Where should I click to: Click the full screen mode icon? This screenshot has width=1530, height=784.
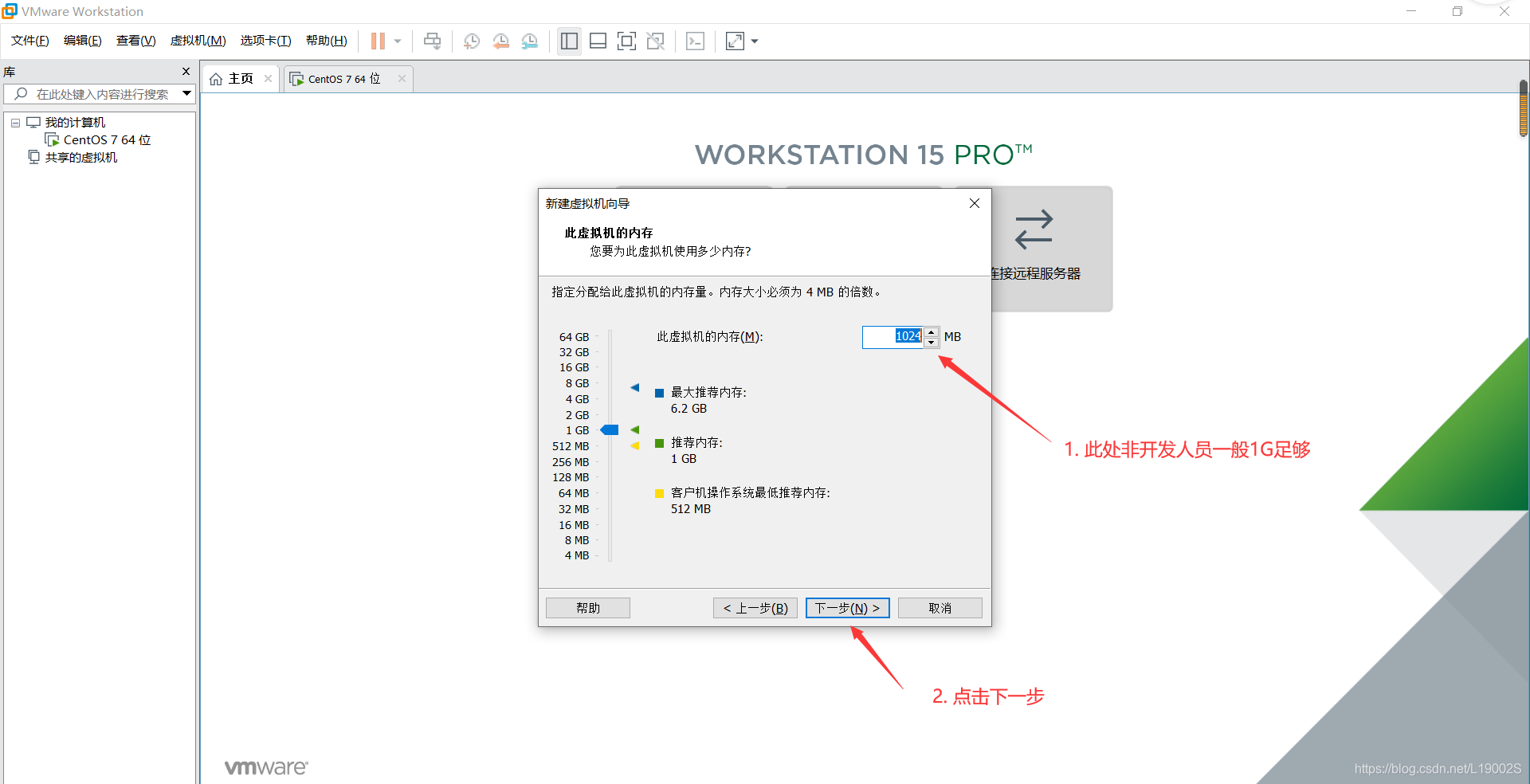pos(626,41)
